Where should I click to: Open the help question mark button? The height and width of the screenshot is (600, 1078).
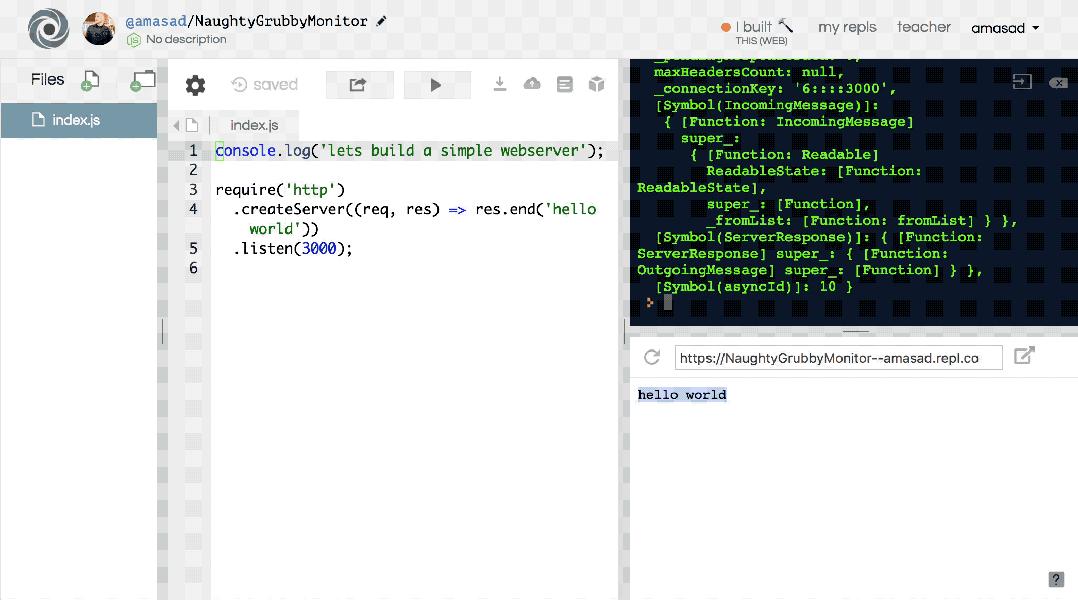point(1055,580)
